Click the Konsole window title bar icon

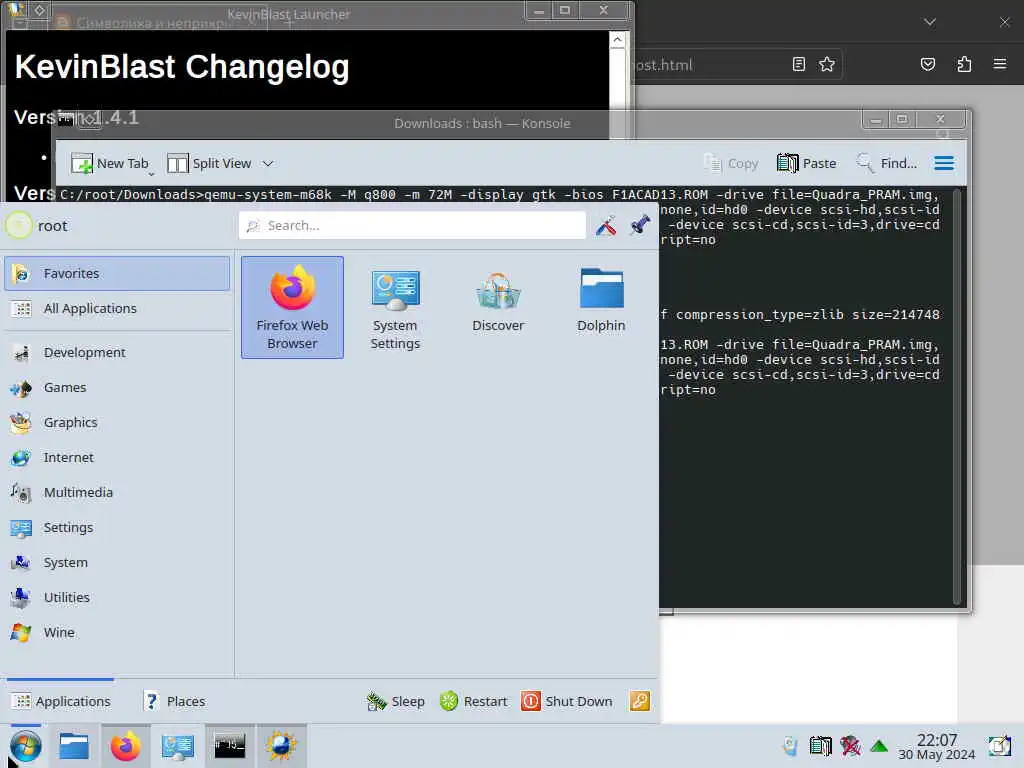click(x=66, y=120)
